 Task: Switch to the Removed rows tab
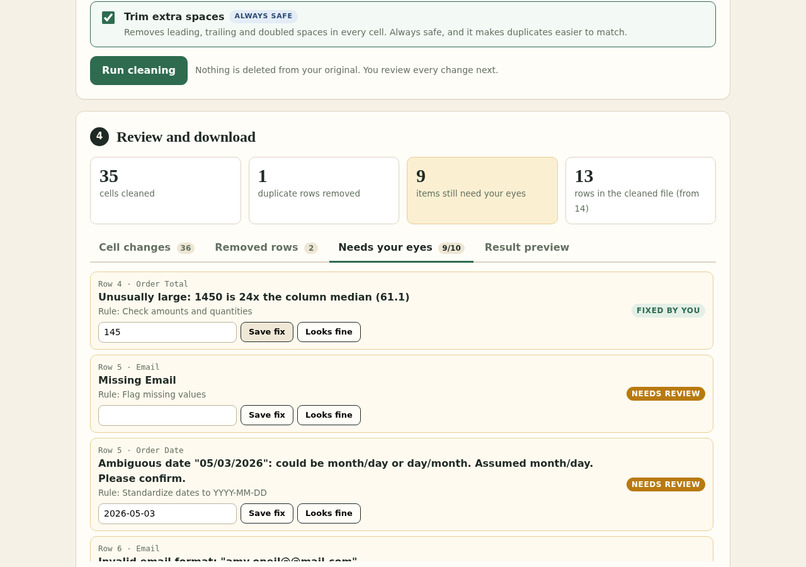(266, 248)
